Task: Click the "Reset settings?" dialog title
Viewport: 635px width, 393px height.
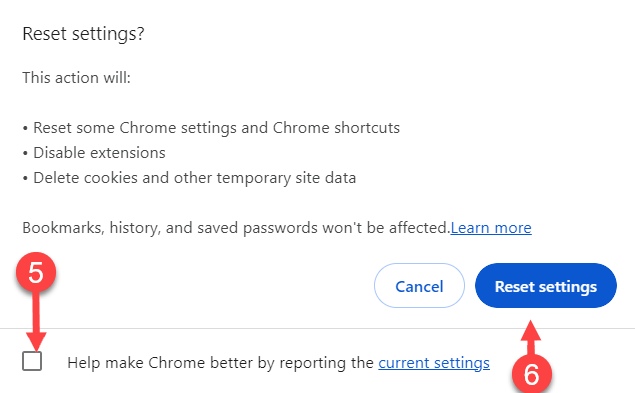Action: pyautogui.click(x=83, y=34)
